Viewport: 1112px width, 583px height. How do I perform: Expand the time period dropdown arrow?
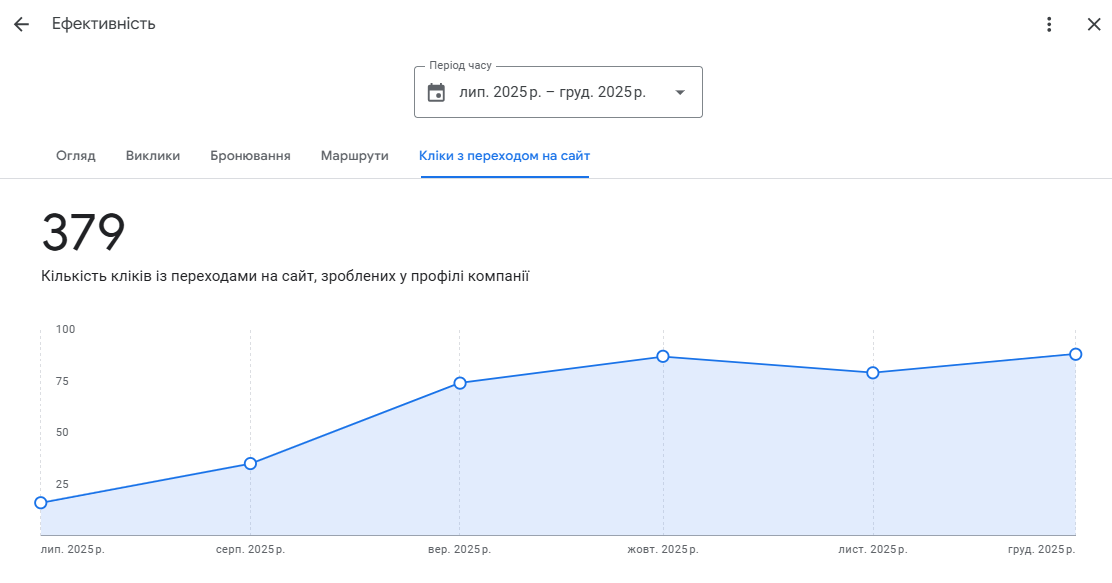point(680,92)
